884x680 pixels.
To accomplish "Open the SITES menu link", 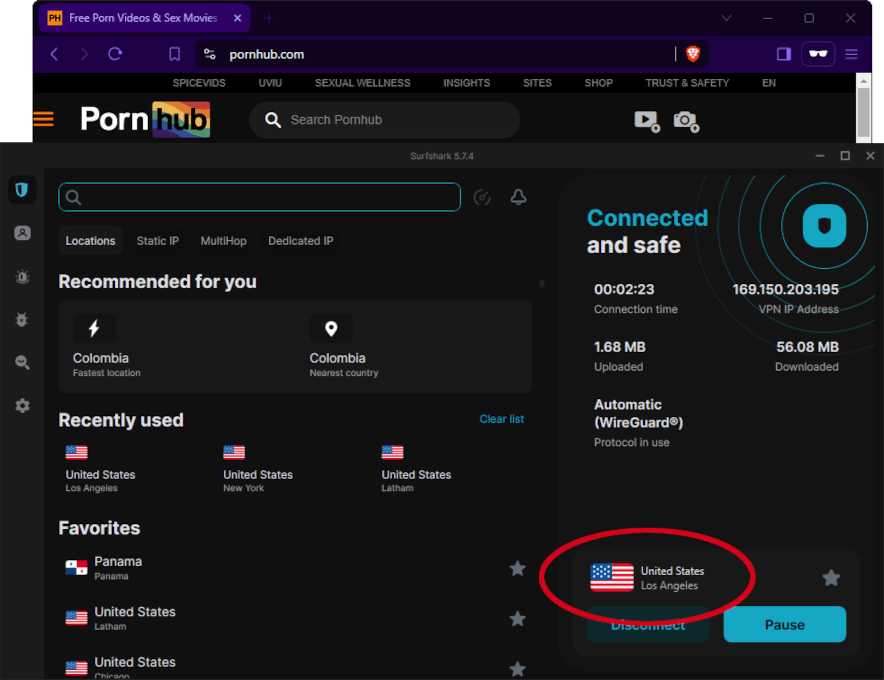I will [x=537, y=83].
